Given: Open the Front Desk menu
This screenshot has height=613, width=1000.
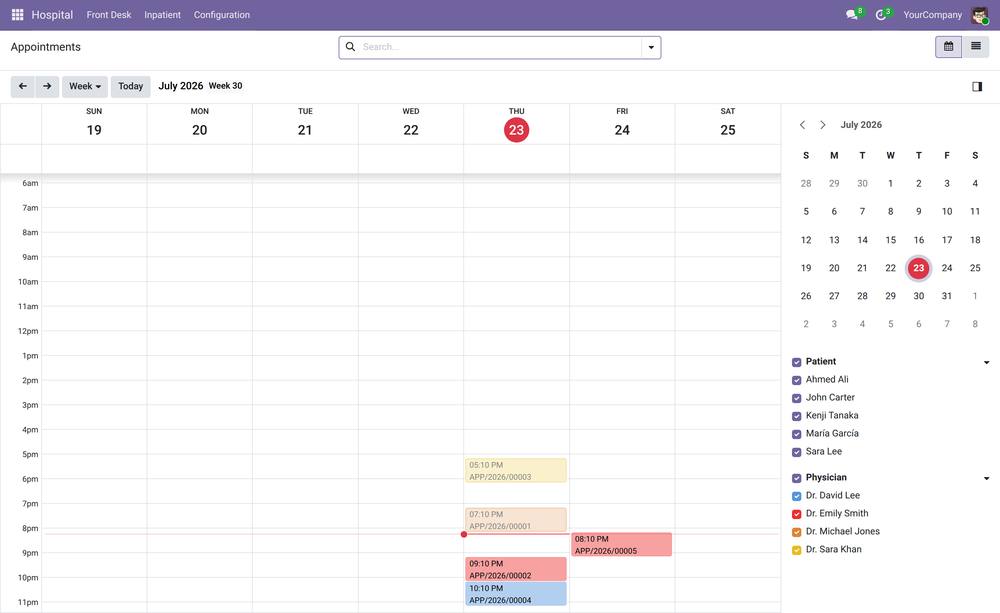Looking at the screenshot, I should tap(109, 15).
